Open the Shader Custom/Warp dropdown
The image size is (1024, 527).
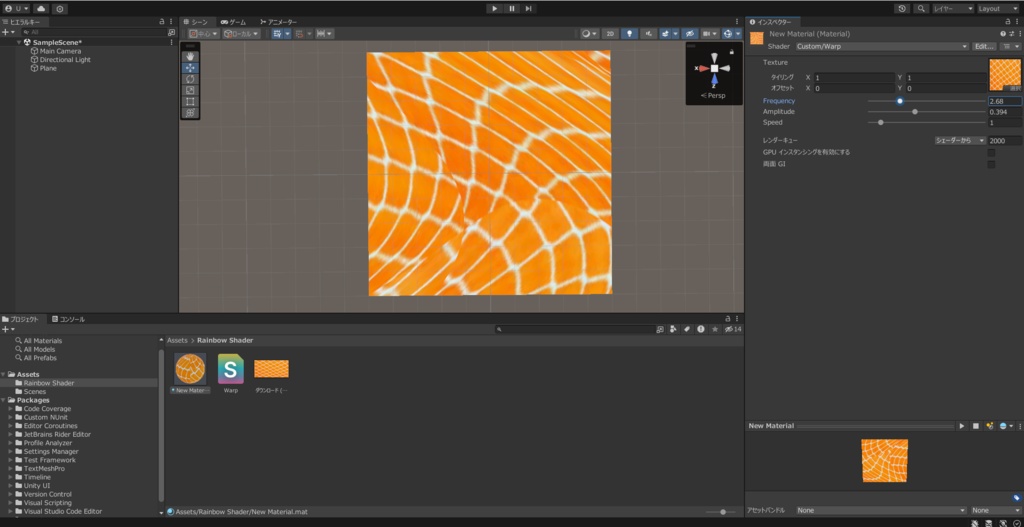[881, 46]
